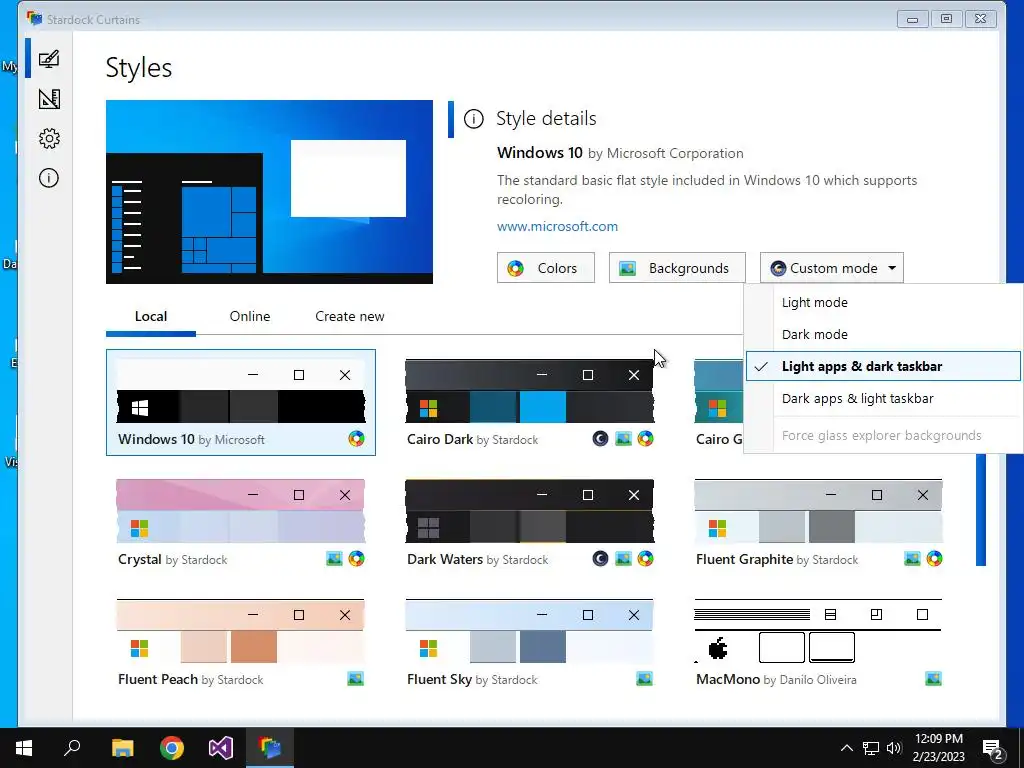Screen dimensions: 1024x768
Task: Click the Backgrounds button
Action: click(677, 268)
